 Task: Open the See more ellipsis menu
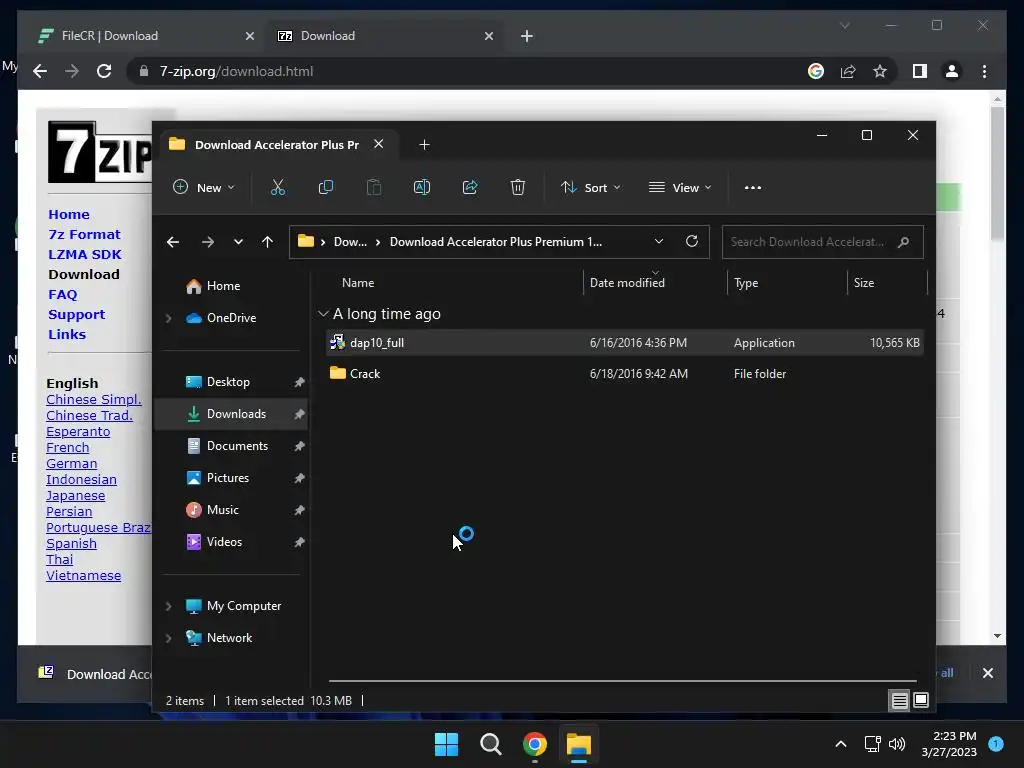coord(752,187)
